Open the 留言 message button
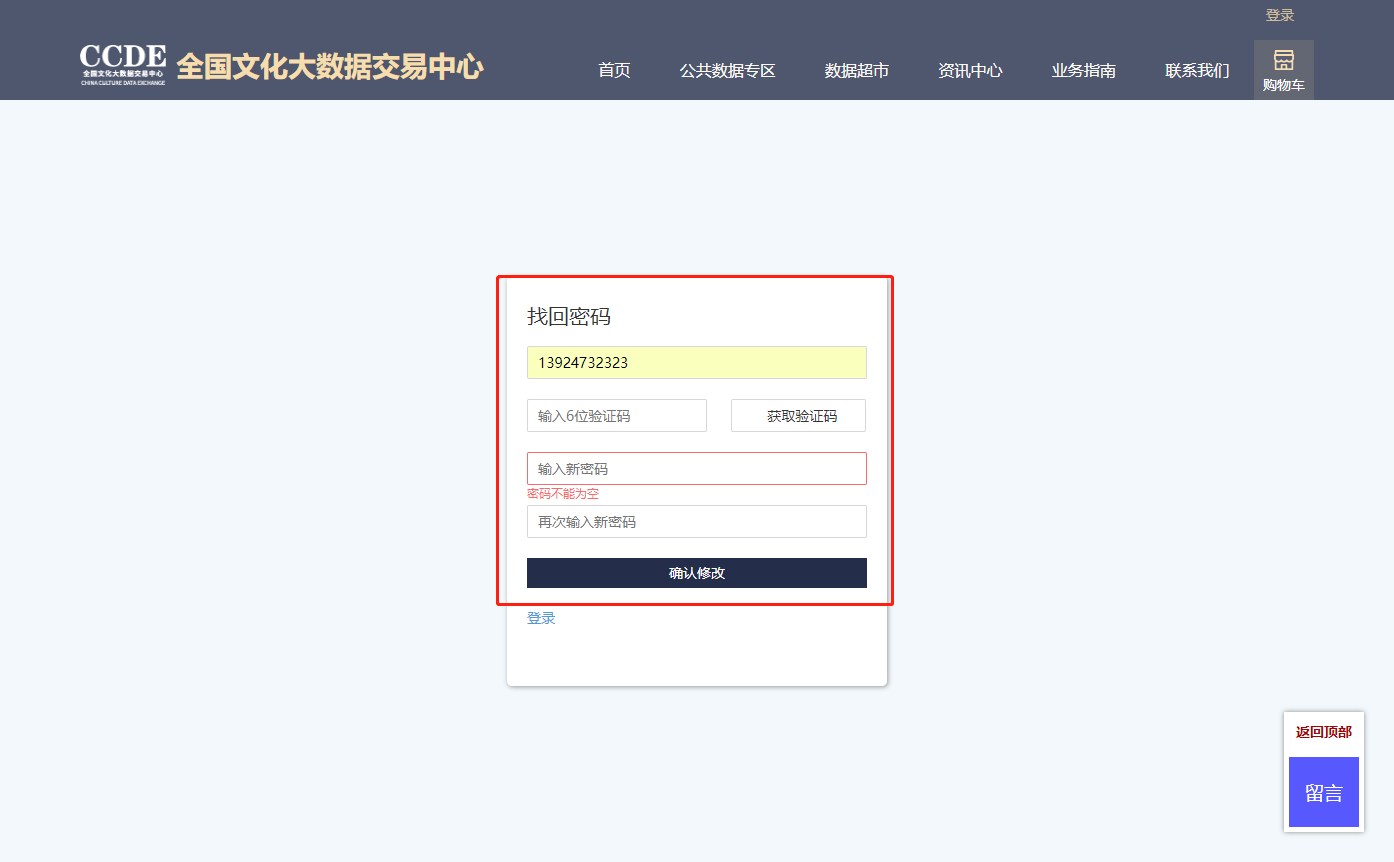The width and height of the screenshot is (1394, 862). [x=1323, y=793]
